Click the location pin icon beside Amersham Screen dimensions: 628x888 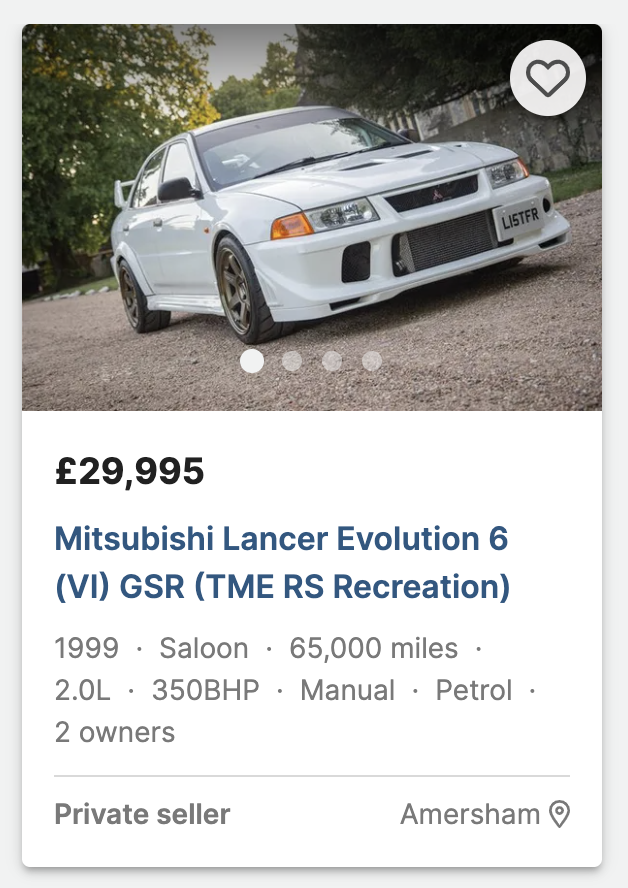pyautogui.click(x=560, y=814)
